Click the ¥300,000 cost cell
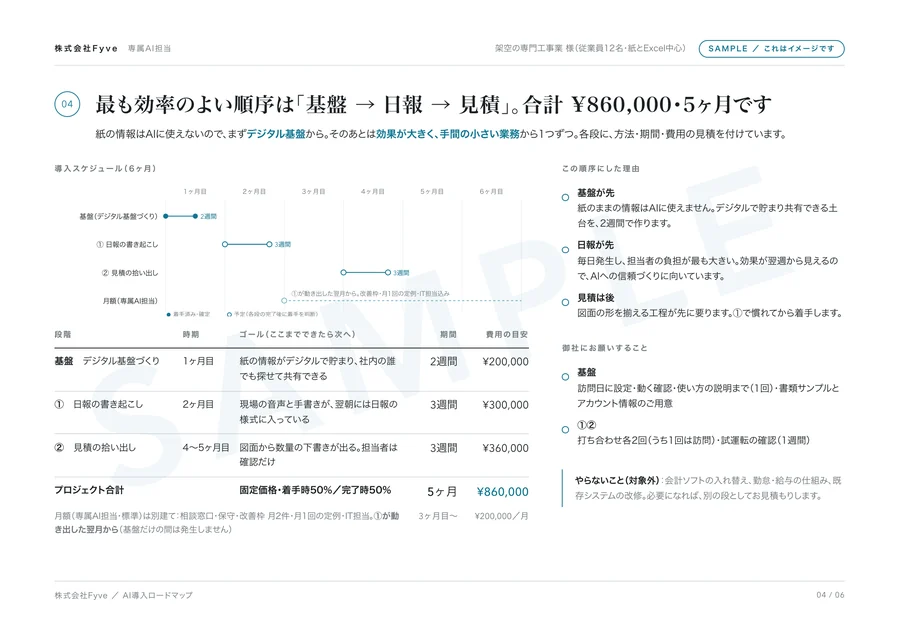This screenshot has height=636, width=900. pyautogui.click(x=505, y=405)
